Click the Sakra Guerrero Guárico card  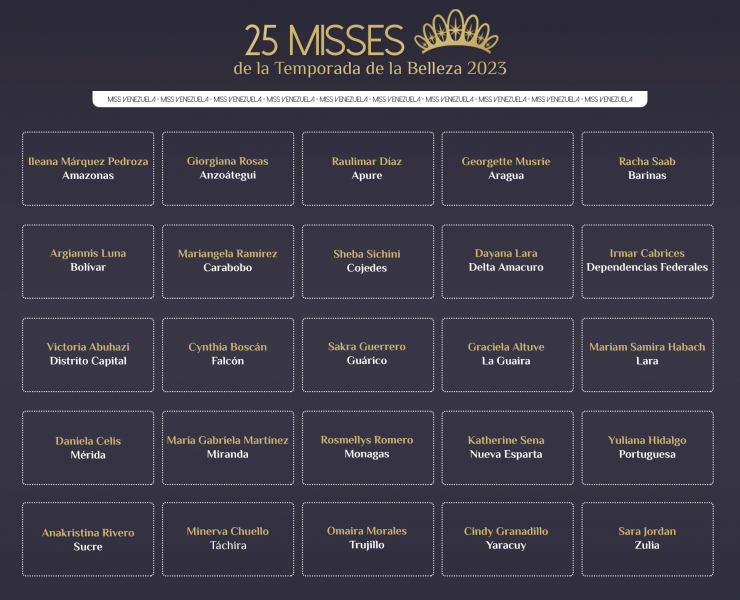368,355
